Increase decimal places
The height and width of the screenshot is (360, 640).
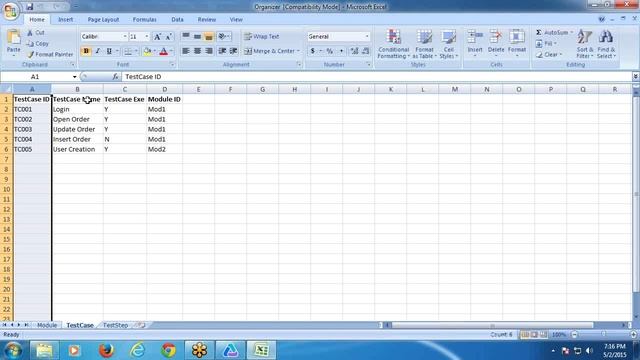(x=354, y=51)
